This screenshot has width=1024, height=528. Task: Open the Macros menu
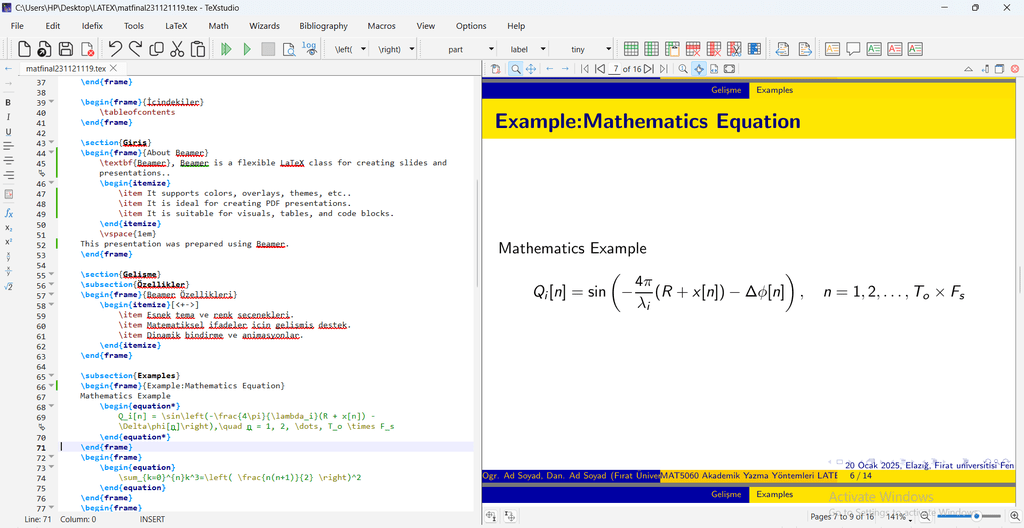(x=381, y=26)
